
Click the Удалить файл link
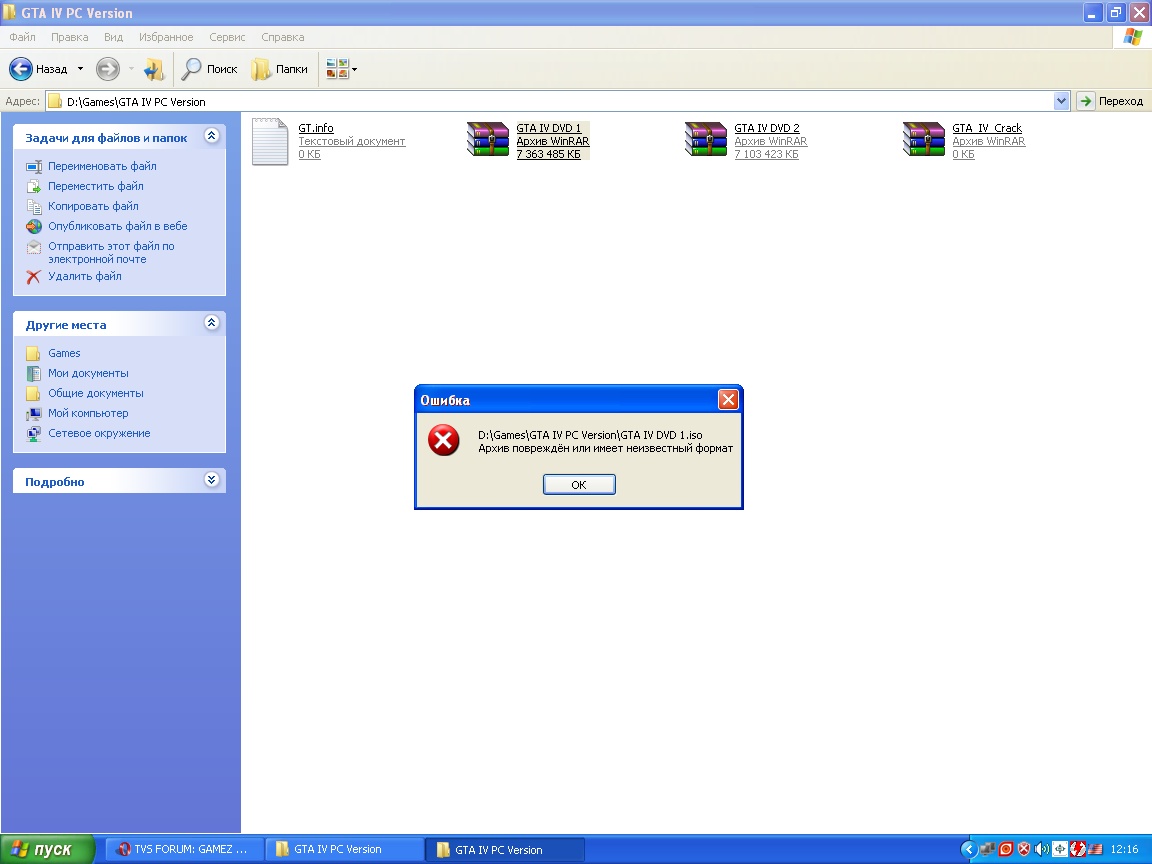click(84, 276)
